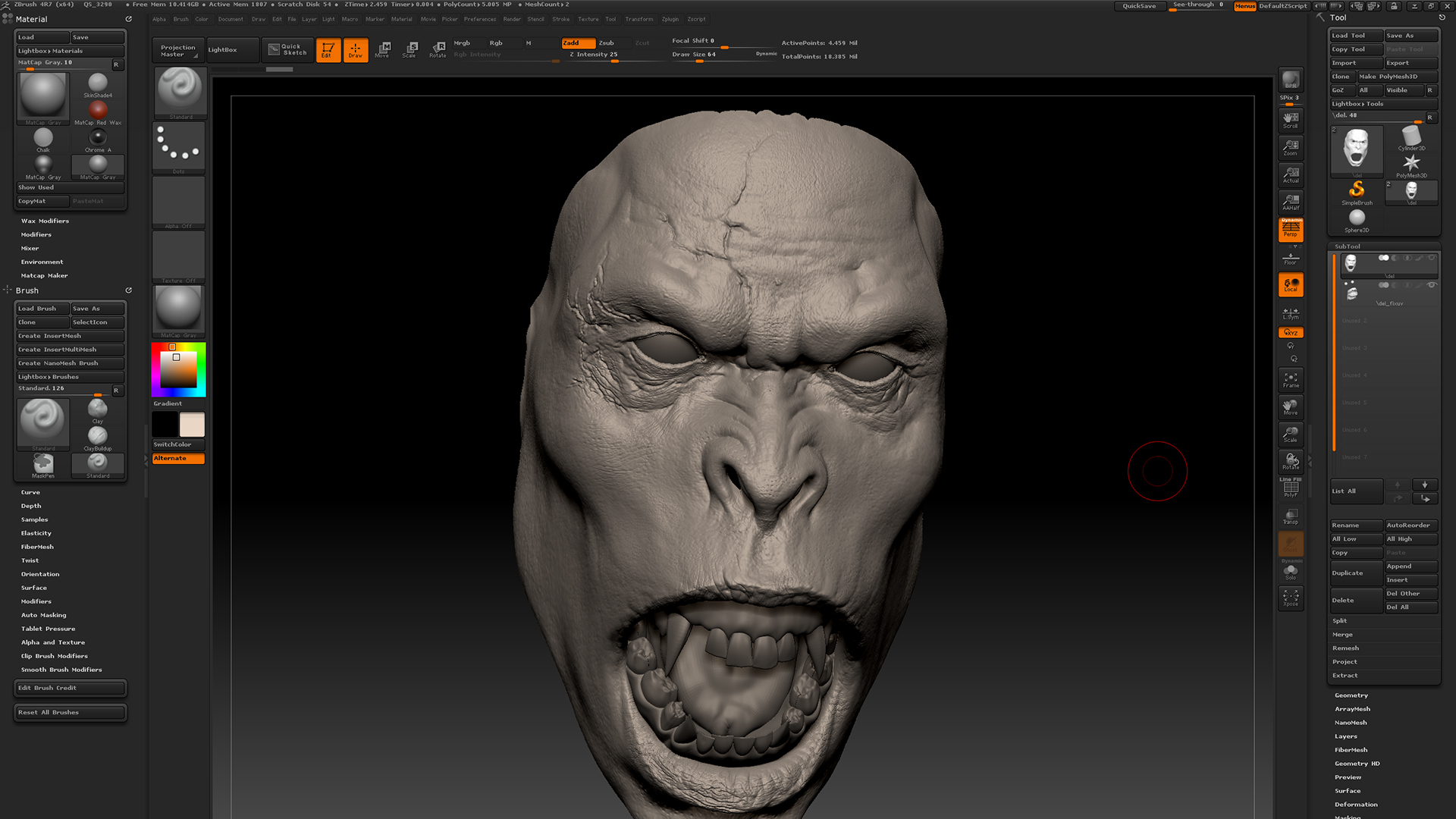
Task: Expand the Deformation section
Action: [1356, 805]
